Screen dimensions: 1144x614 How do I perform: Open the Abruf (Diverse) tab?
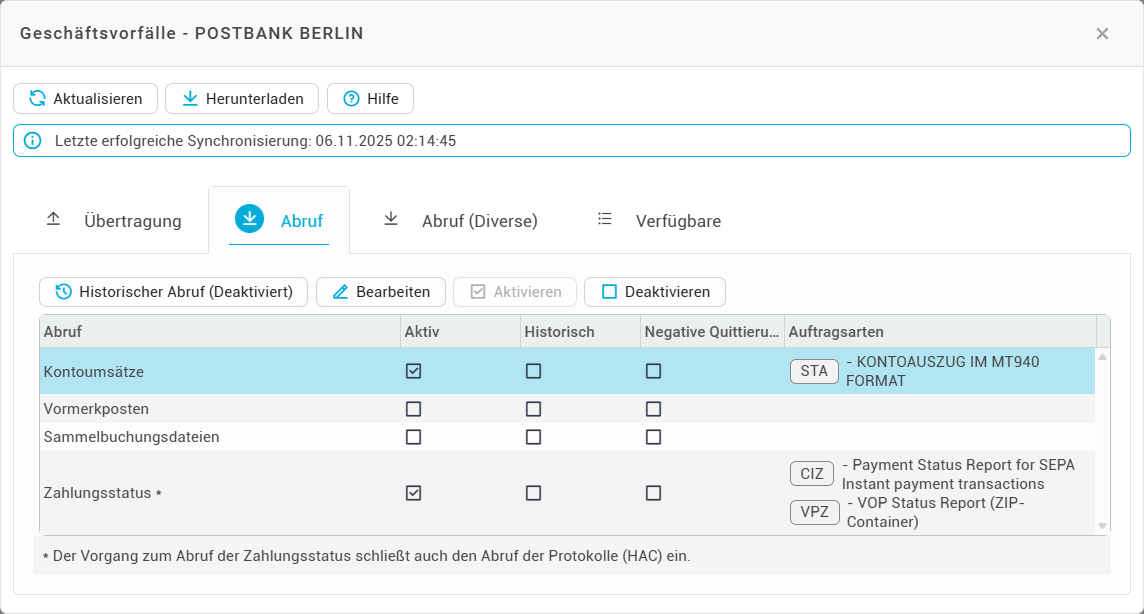(x=461, y=221)
